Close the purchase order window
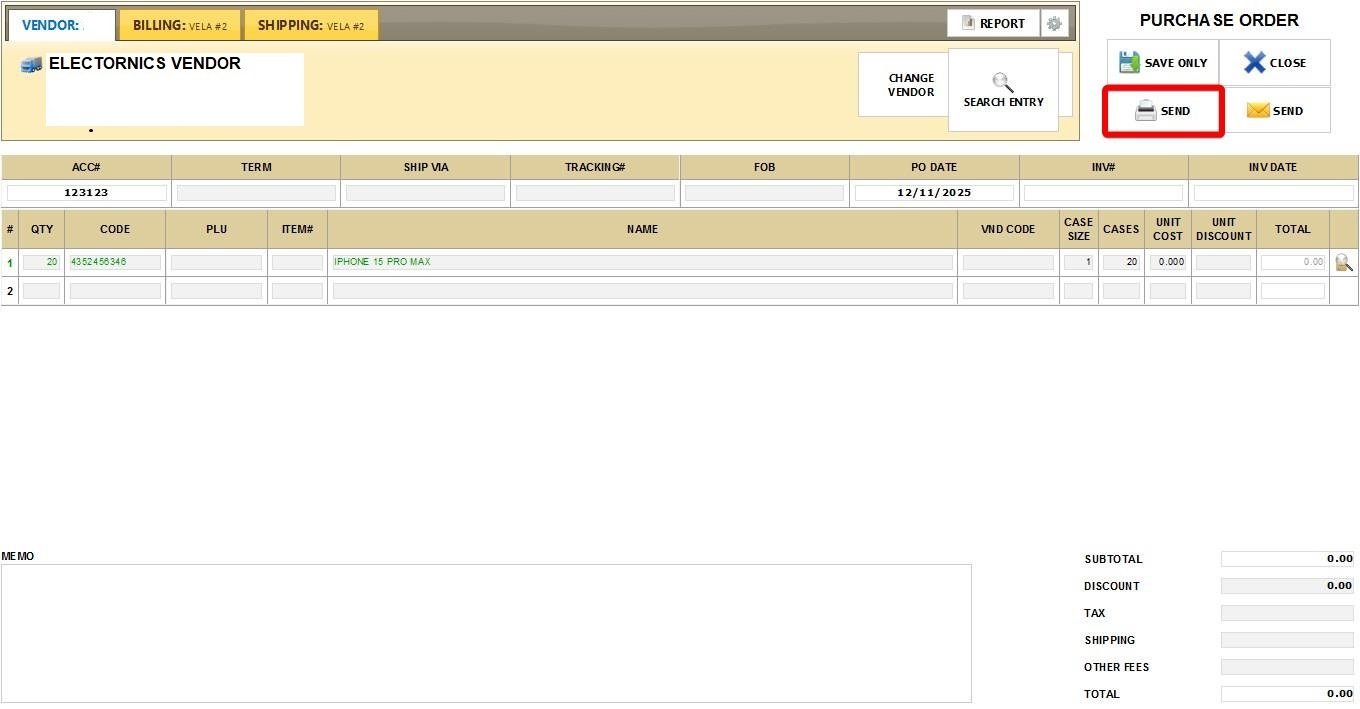Screen dimensions: 1360x709 tap(1275, 63)
